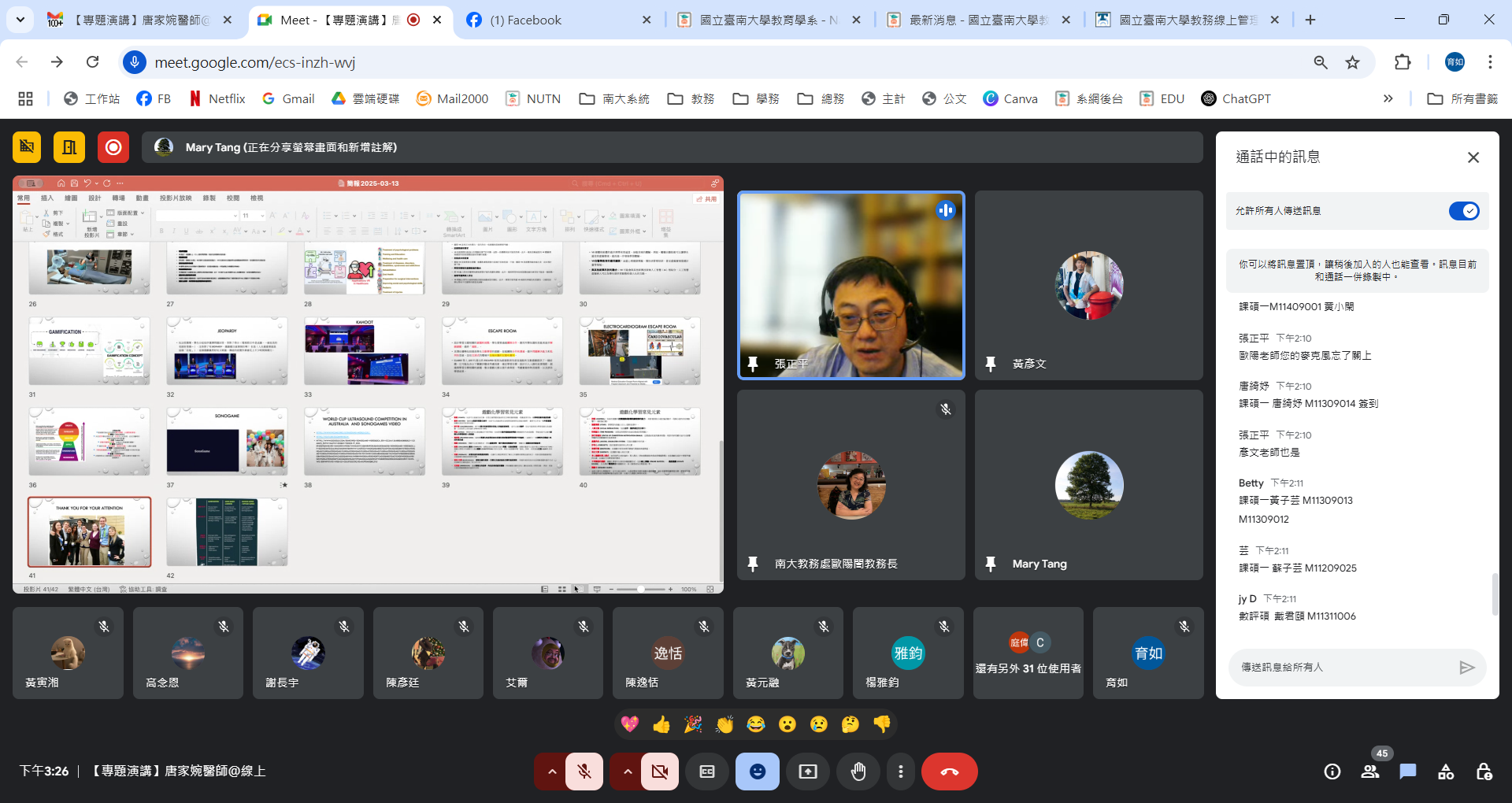The width and height of the screenshot is (1512, 803).
Task: Toggle allow everyone to send messages
Action: 1464,211
